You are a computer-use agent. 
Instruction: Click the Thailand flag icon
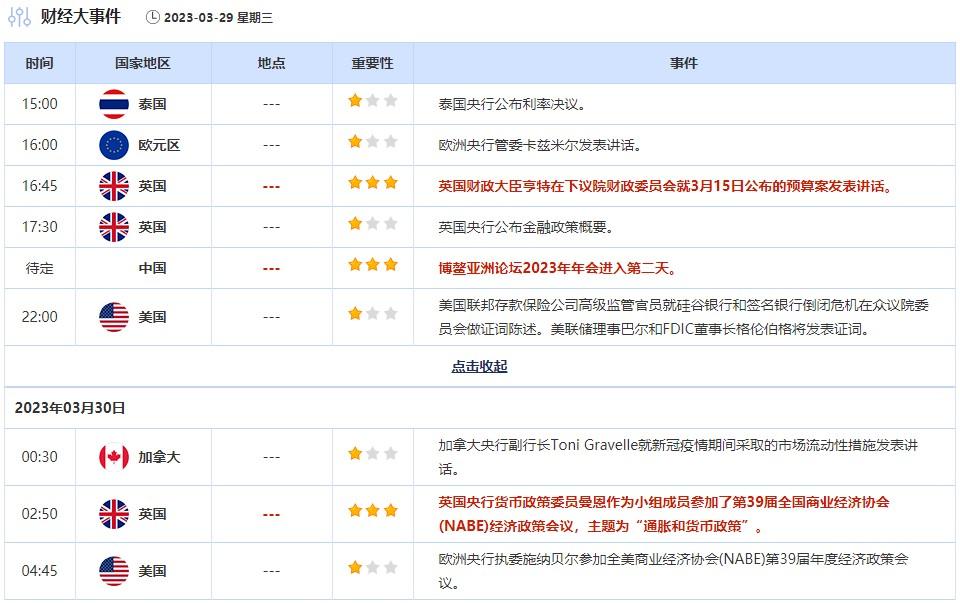click(114, 104)
